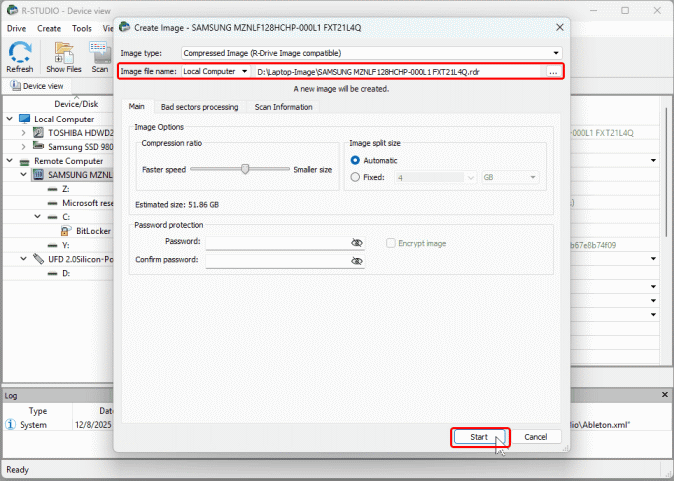Image resolution: width=674 pixels, height=481 pixels.
Task: Show password using eye icon in Password field
Action: pyautogui.click(x=356, y=242)
